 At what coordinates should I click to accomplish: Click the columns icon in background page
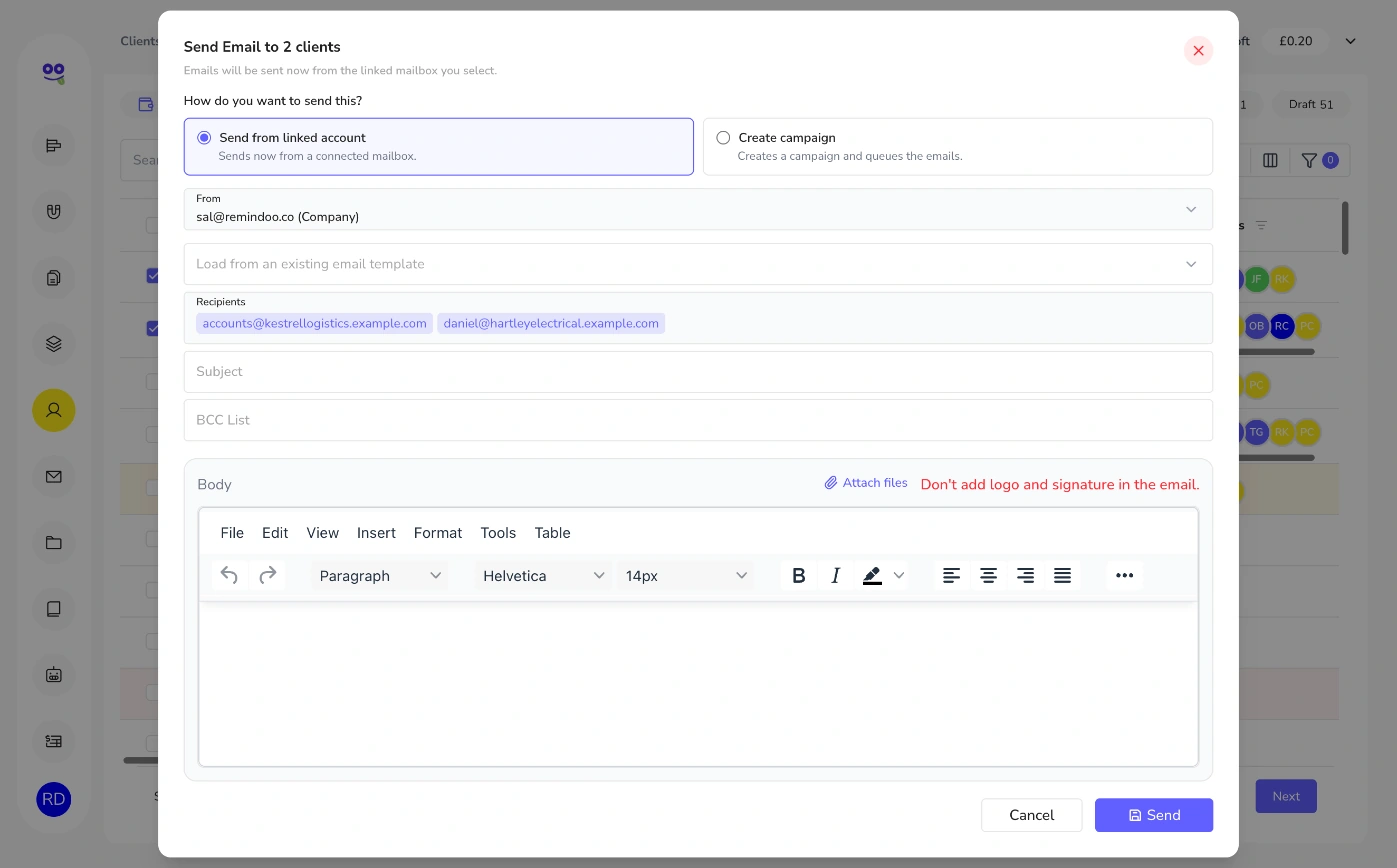coord(1270,160)
